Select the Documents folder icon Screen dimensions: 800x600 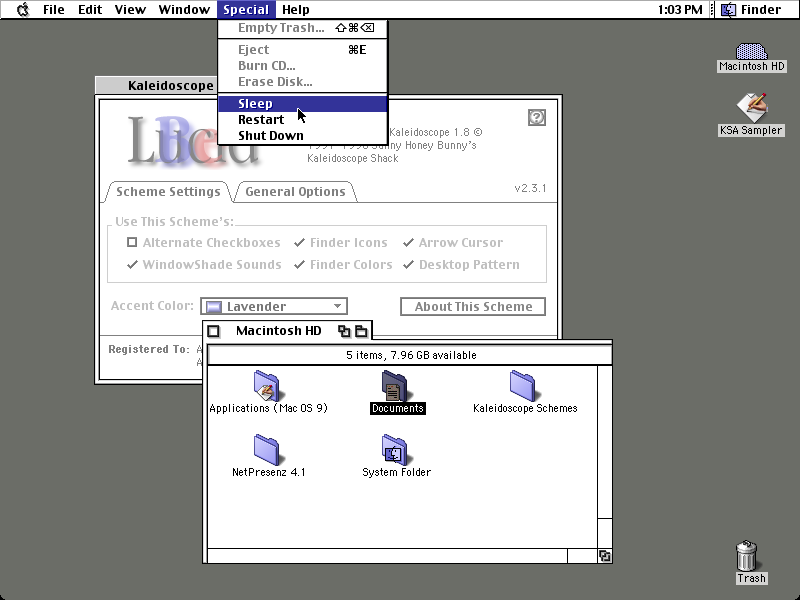coord(394,386)
